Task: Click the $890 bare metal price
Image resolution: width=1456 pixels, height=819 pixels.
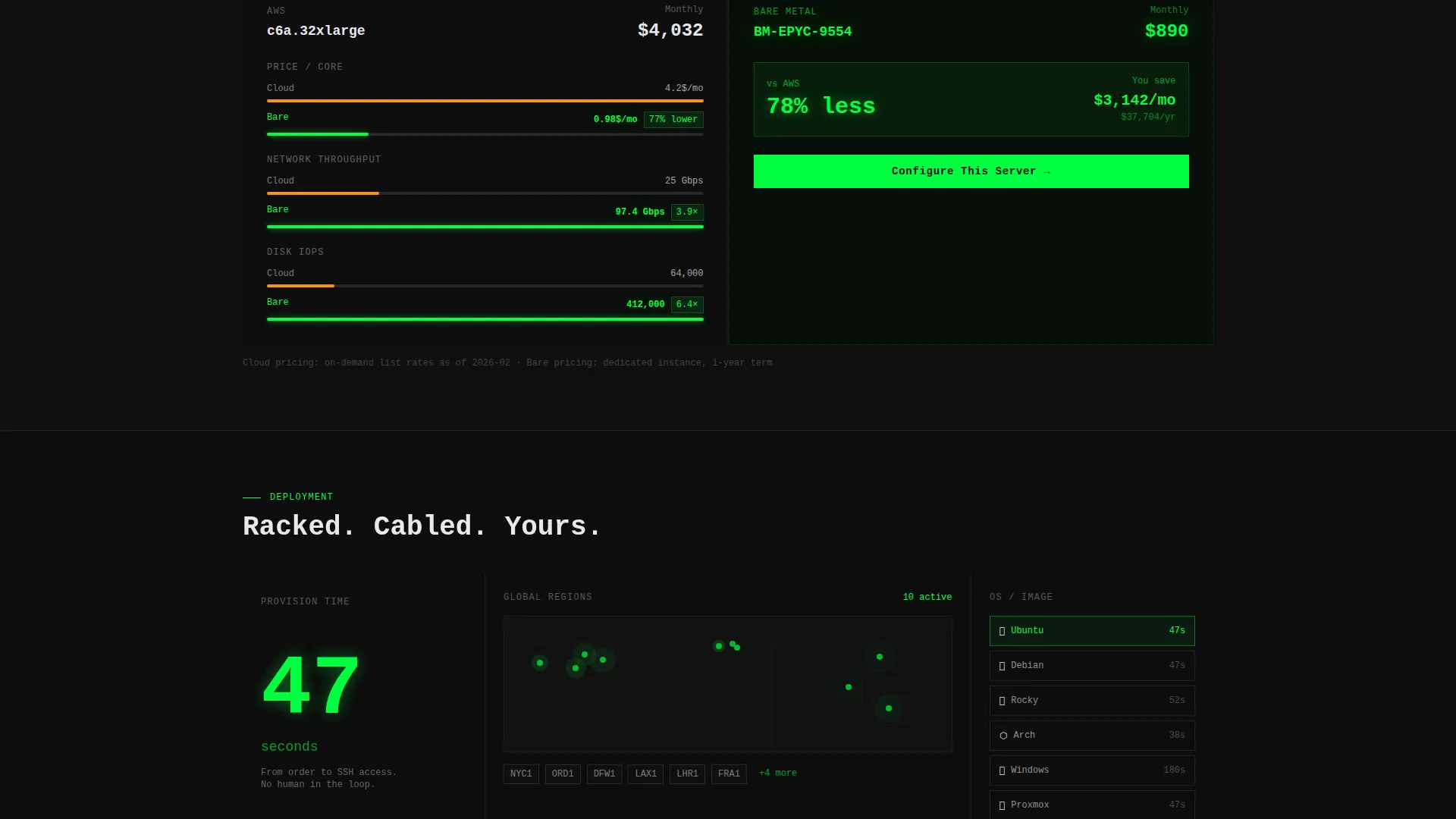Action: 1166,31
